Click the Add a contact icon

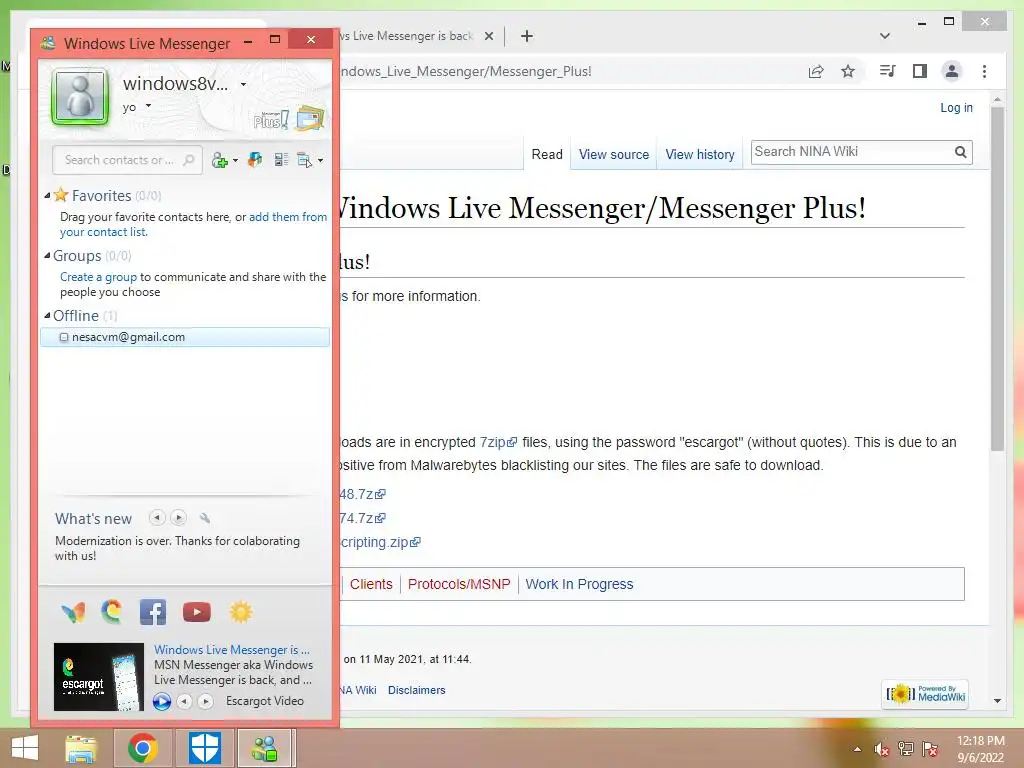pyautogui.click(x=219, y=160)
